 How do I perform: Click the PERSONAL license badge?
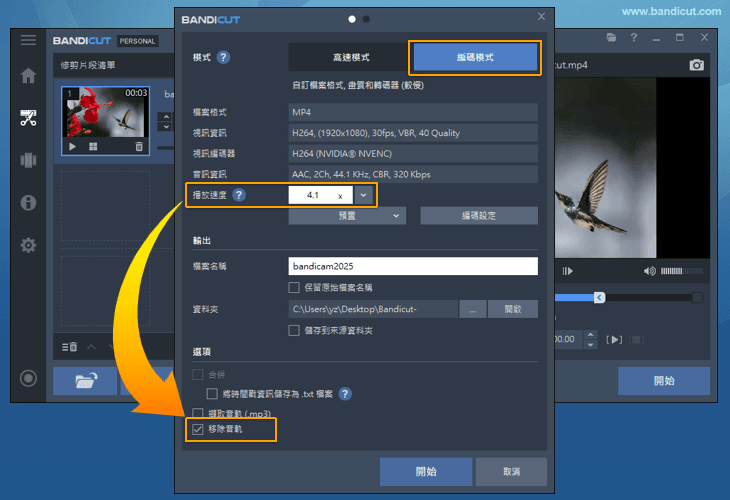click(x=137, y=41)
